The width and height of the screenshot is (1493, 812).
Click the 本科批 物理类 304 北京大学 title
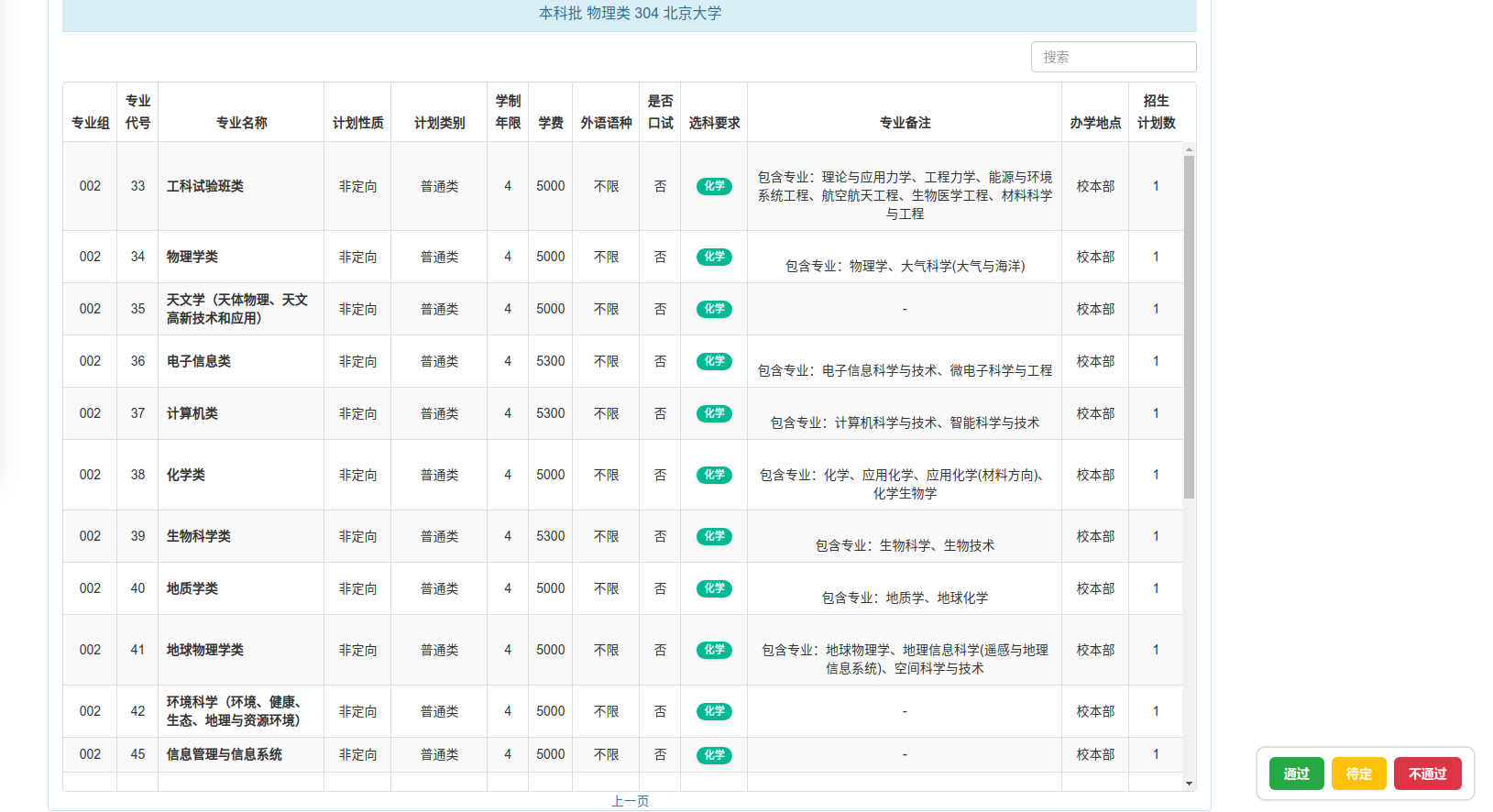pyautogui.click(x=630, y=13)
